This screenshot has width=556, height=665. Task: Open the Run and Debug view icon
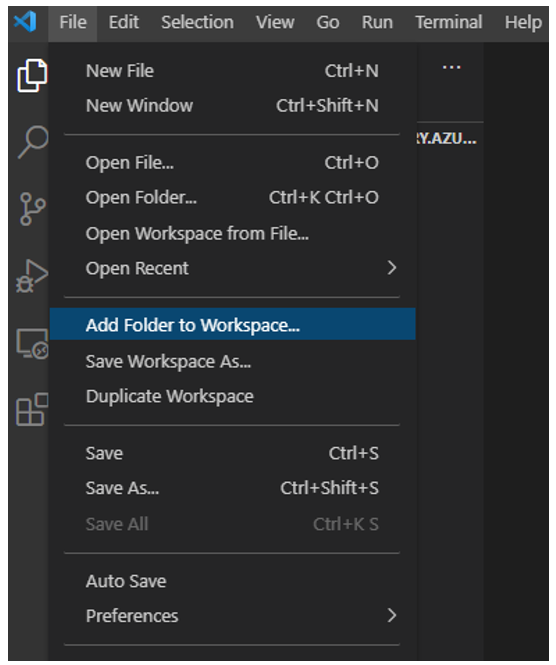tap(32, 276)
